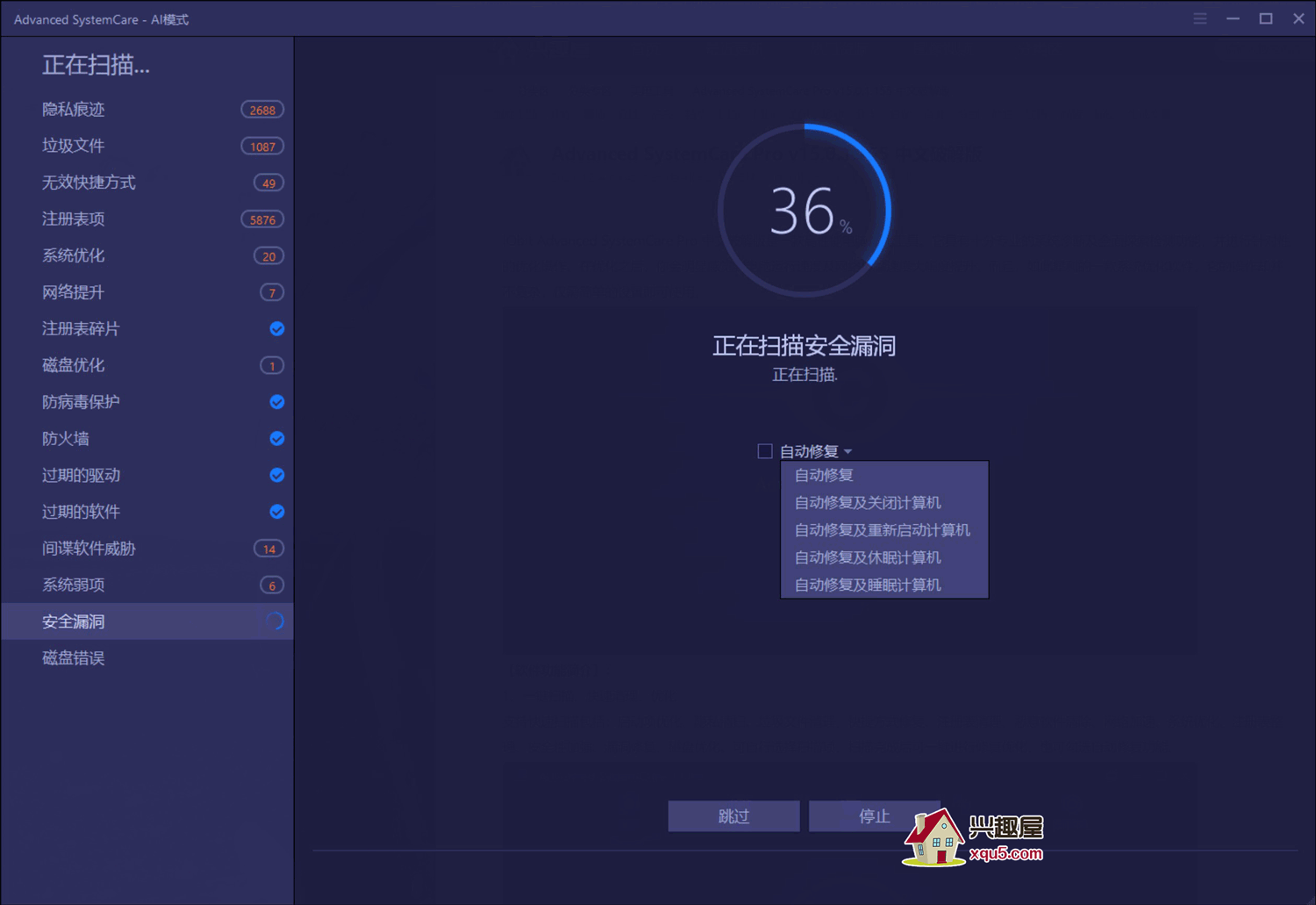Select 防火墙 in the scan list
This screenshot has width=1316, height=905.
click(147, 439)
